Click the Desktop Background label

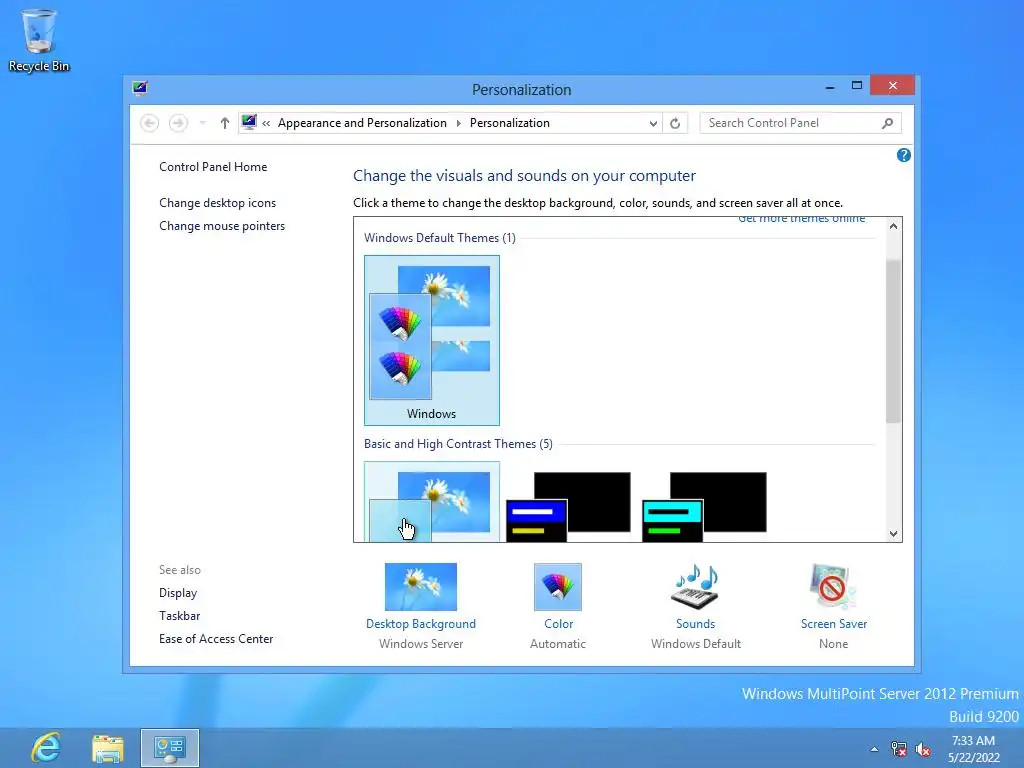pos(421,624)
